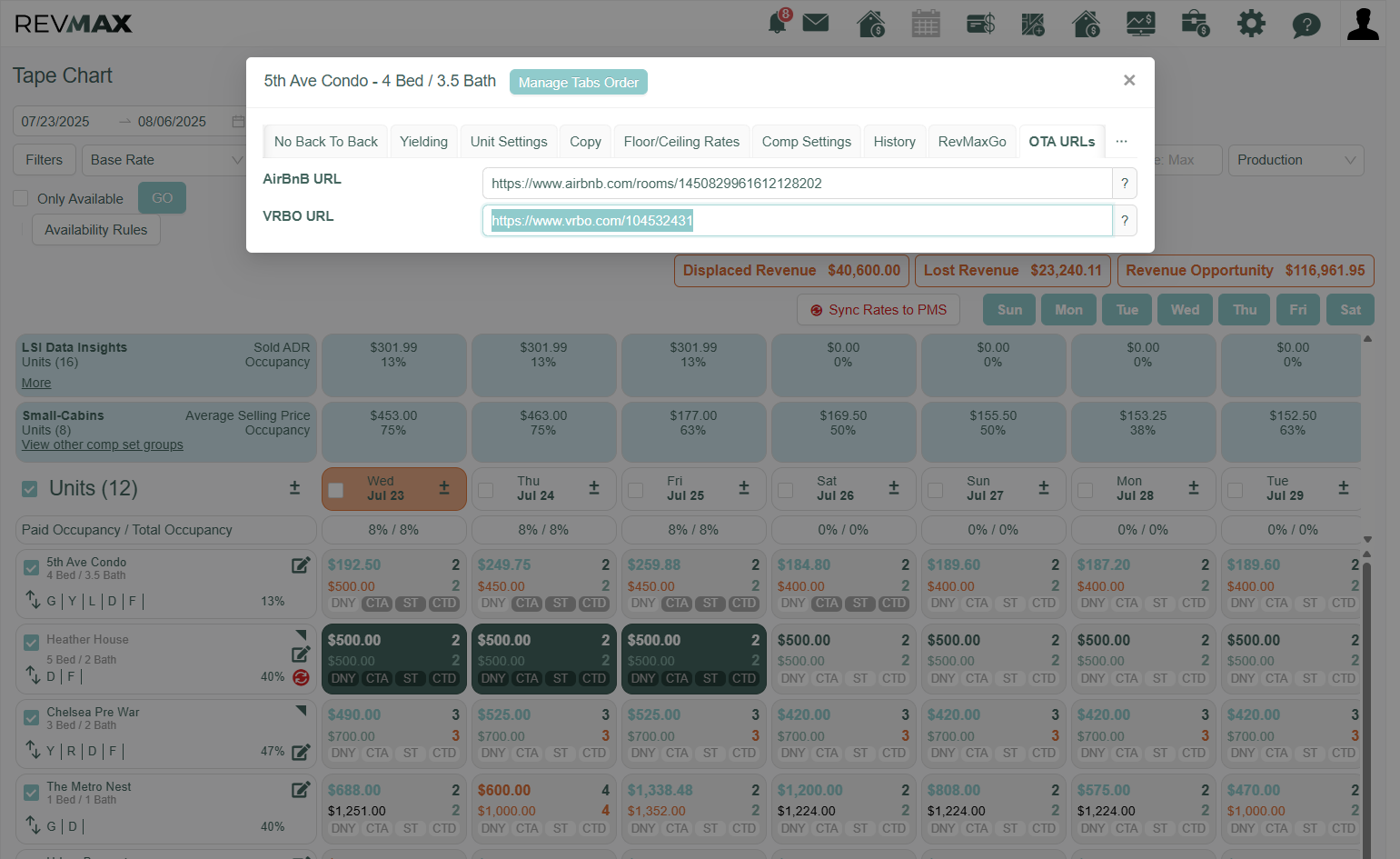Expand the Sat Jul 26 plus-minus control
This screenshot has height=859, width=1400.
[x=894, y=488]
